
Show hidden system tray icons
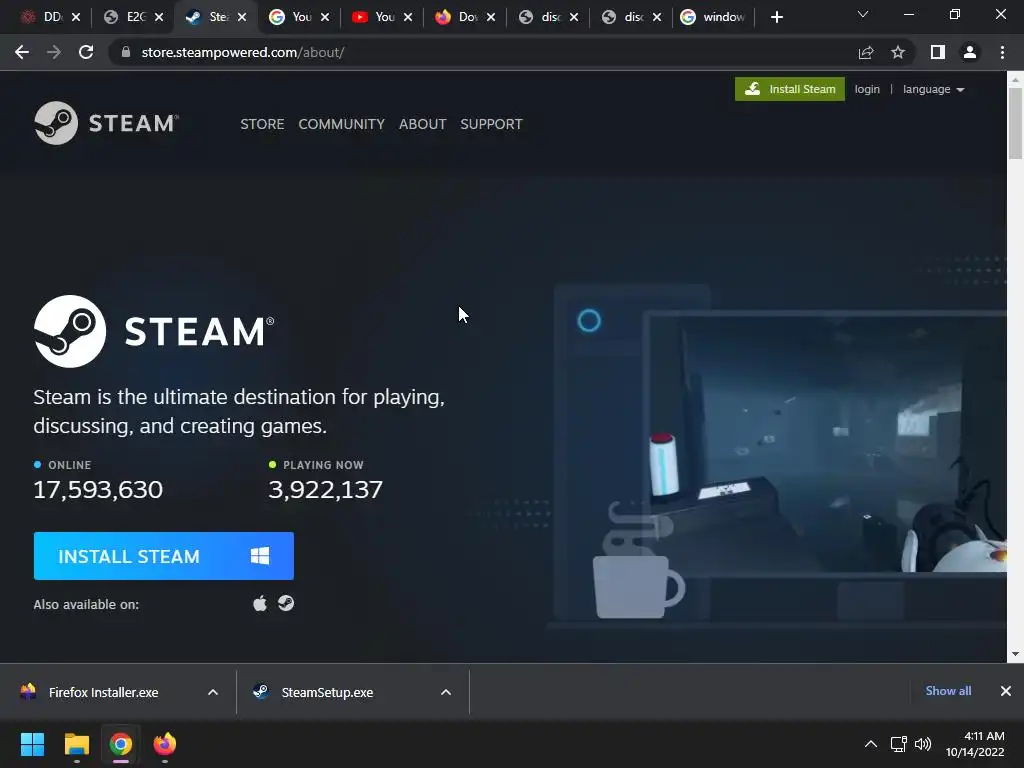871,744
